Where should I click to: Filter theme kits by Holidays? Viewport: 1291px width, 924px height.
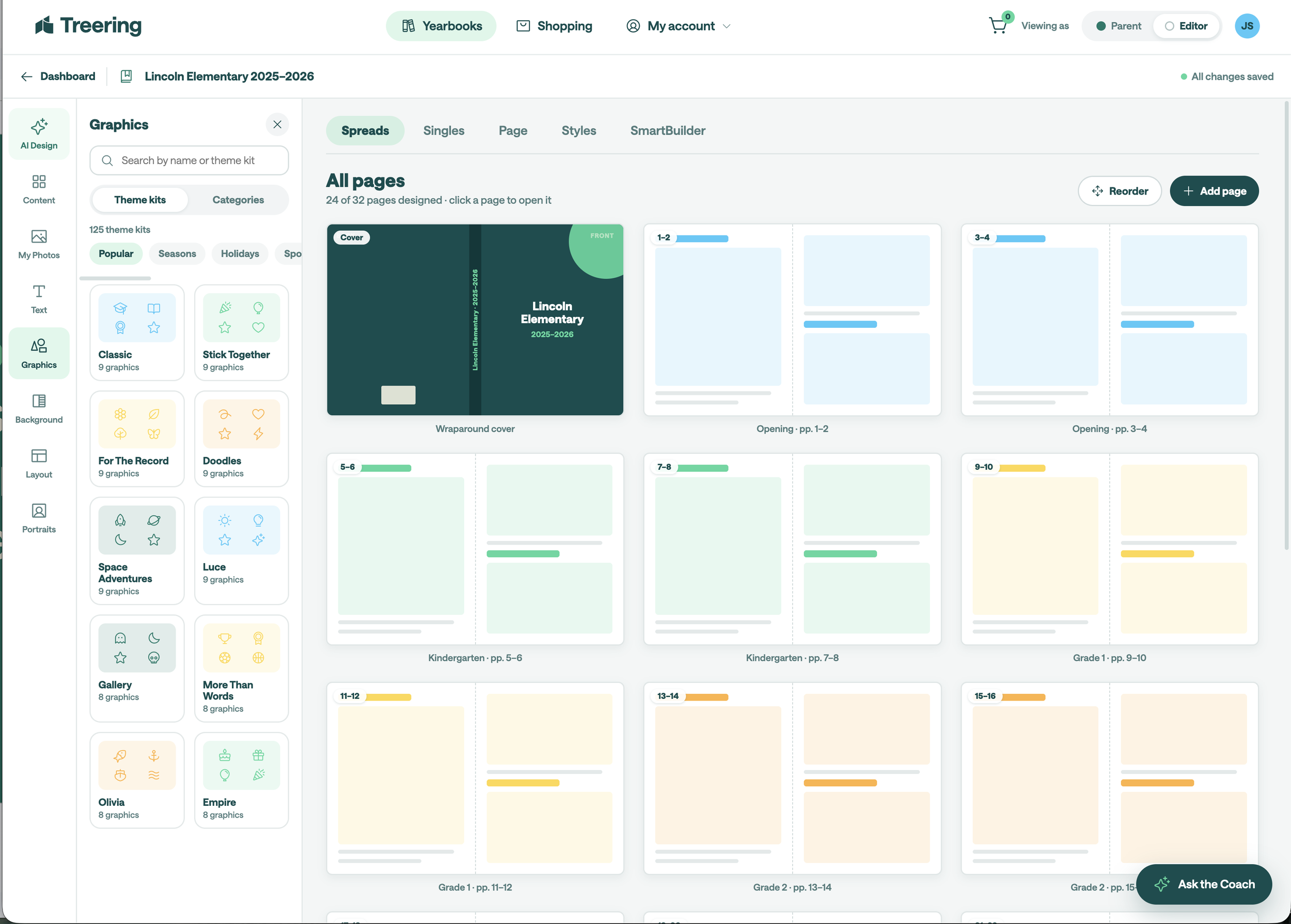click(x=240, y=254)
